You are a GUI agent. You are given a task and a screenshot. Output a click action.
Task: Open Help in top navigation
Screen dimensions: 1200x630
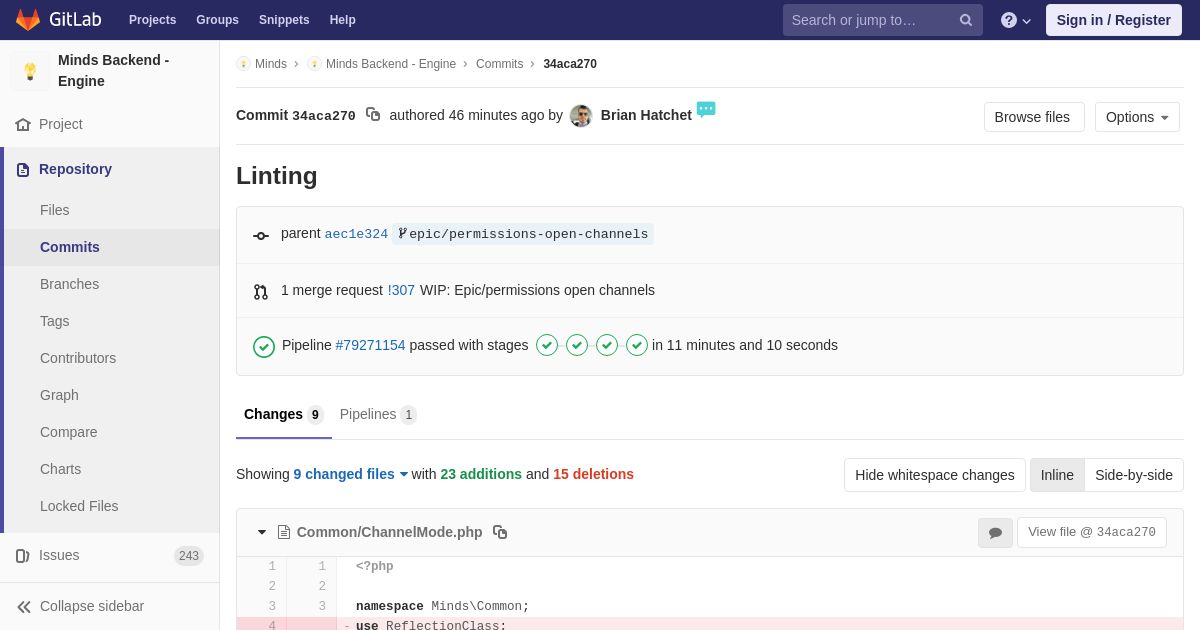tap(343, 20)
